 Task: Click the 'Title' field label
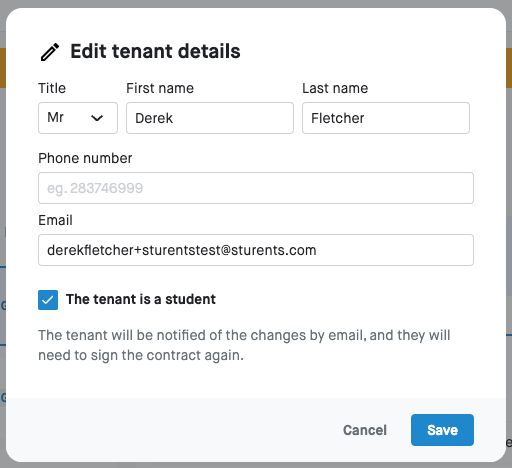(52, 88)
